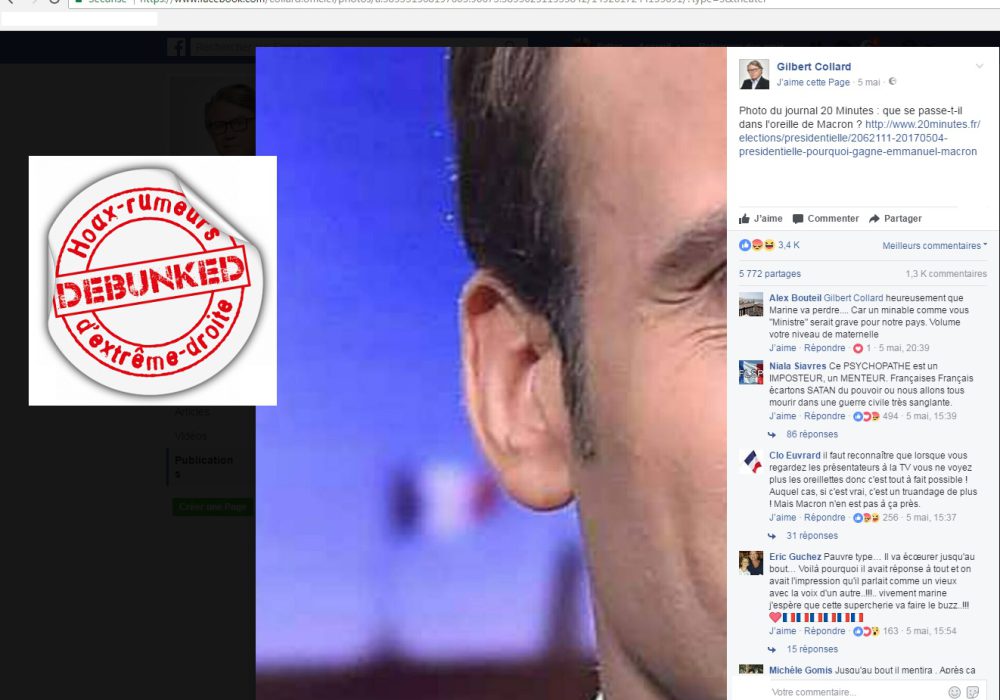Click in the Votre commentaire field
Image resolution: width=1000 pixels, height=700 pixels.
coord(855,692)
